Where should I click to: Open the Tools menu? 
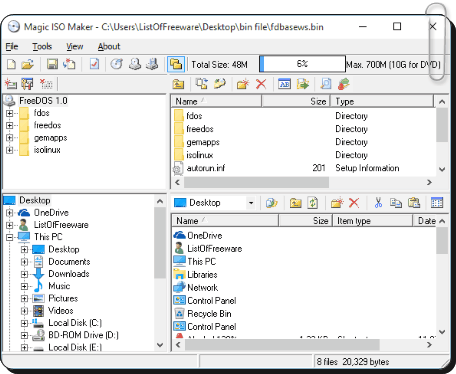click(x=42, y=46)
